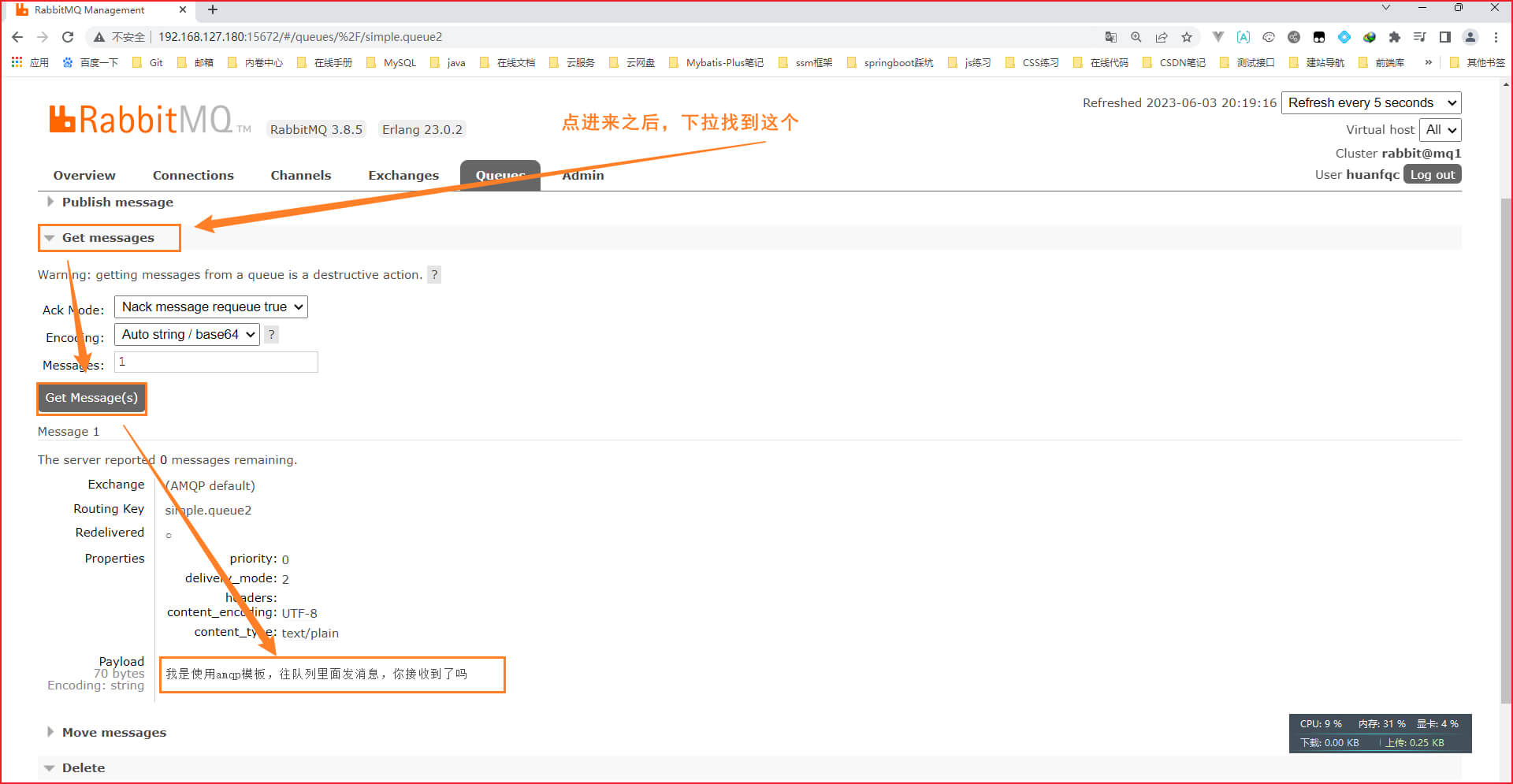The height and width of the screenshot is (784, 1513).
Task: Reload the RabbitMQ management page
Action: pyautogui.click(x=68, y=37)
